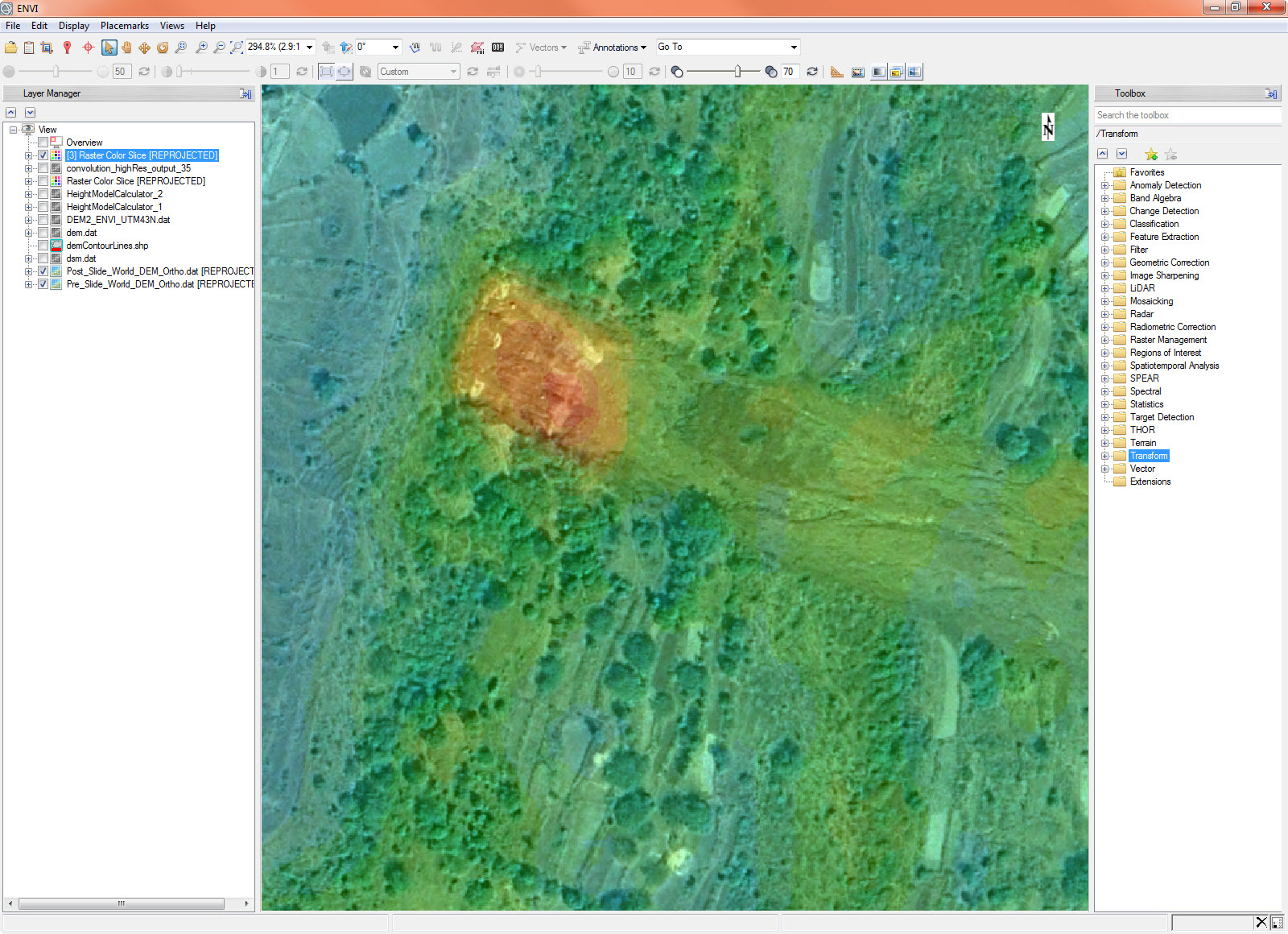Hide the Post_Slide_World_DEM_Ortho.dat layer
The height and width of the screenshot is (934, 1288).
click(43, 271)
